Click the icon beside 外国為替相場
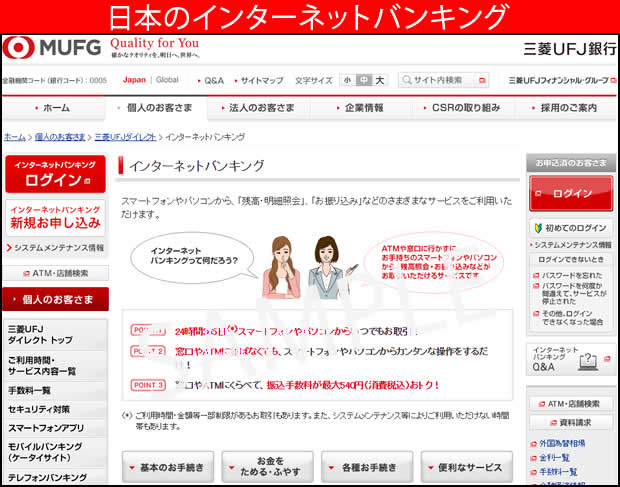The width and height of the screenshot is (620, 487). pyautogui.click(x=533, y=444)
